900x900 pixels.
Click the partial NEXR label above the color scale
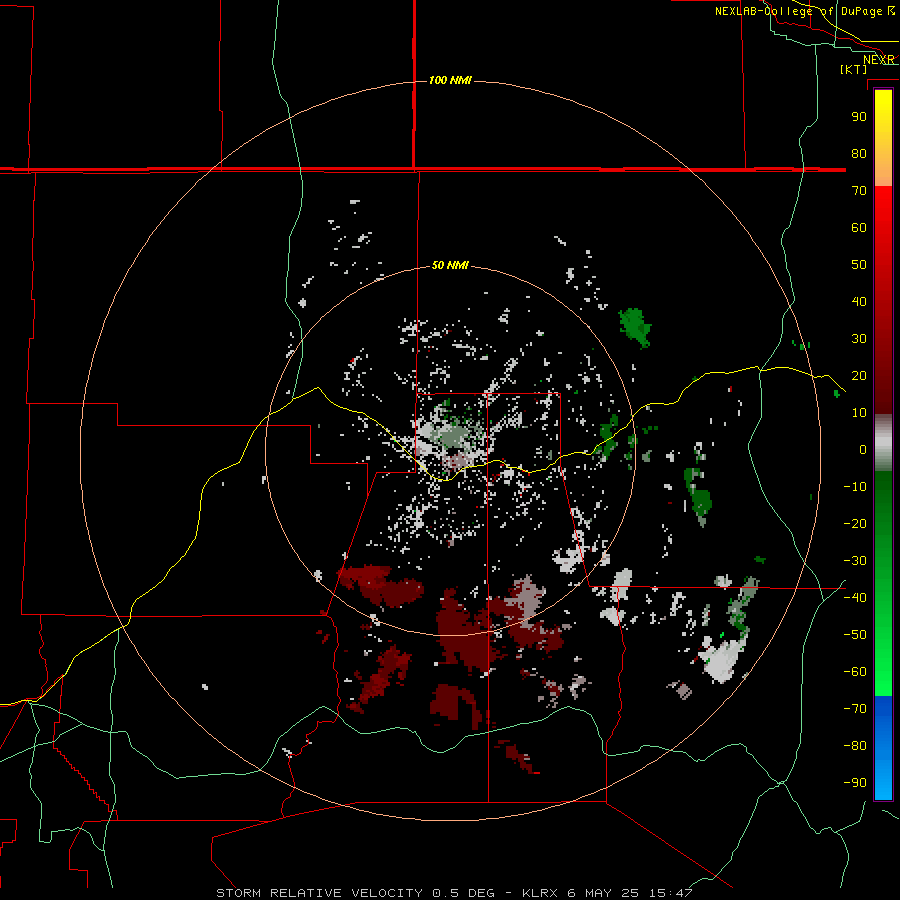click(x=879, y=60)
